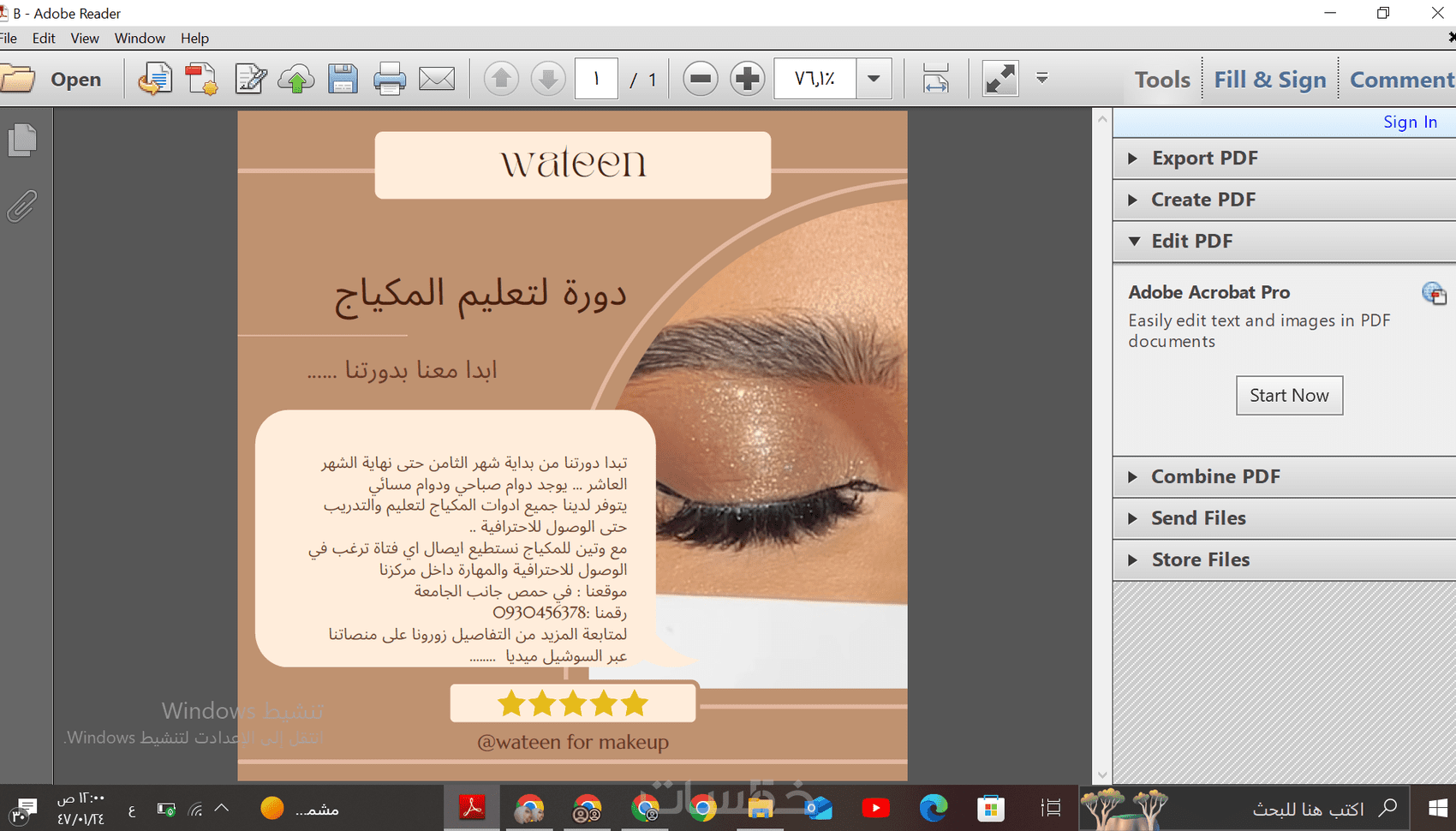Switch to the Fill & Sign tab
Image resolution: width=1456 pixels, height=831 pixels.
pyautogui.click(x=1270, y=80)
